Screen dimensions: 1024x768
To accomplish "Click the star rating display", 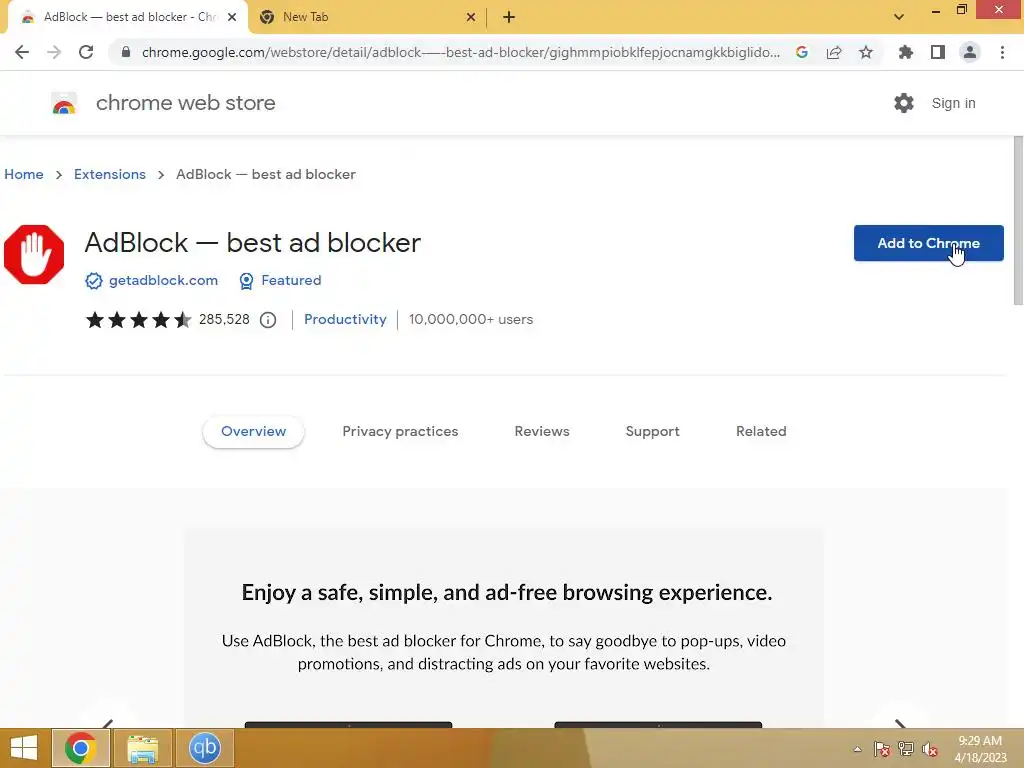I will coord(138,320).
